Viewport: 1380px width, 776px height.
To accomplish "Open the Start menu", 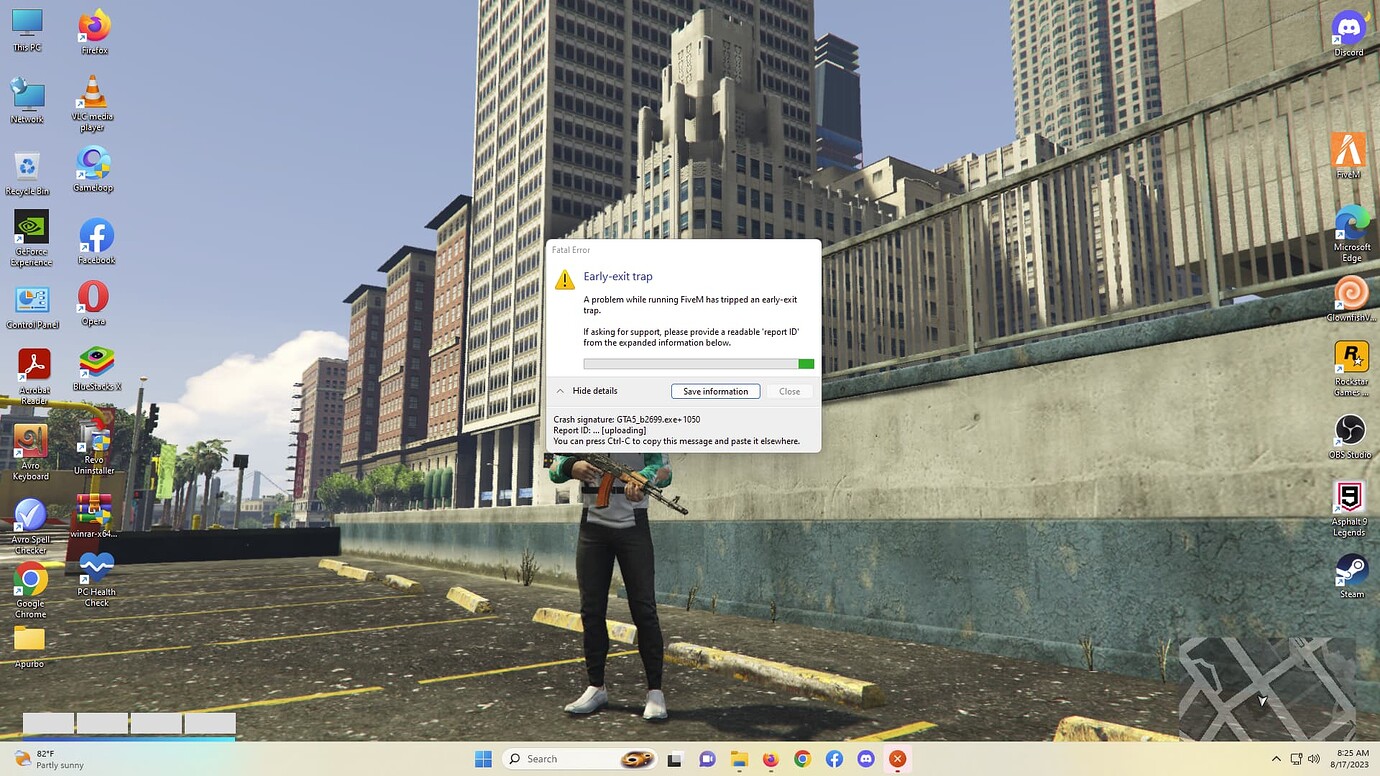I will point(483,759).
